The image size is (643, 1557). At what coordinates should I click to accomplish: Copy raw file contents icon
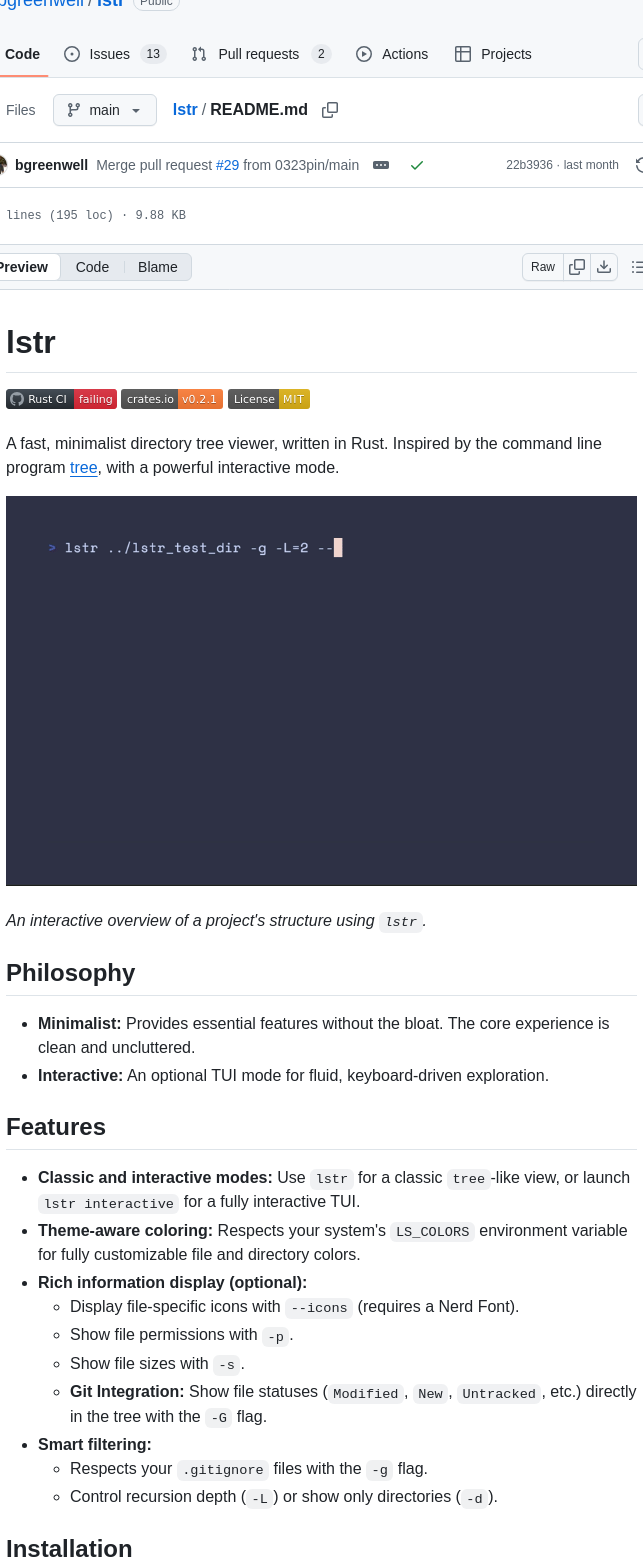[x=577, y=267]
